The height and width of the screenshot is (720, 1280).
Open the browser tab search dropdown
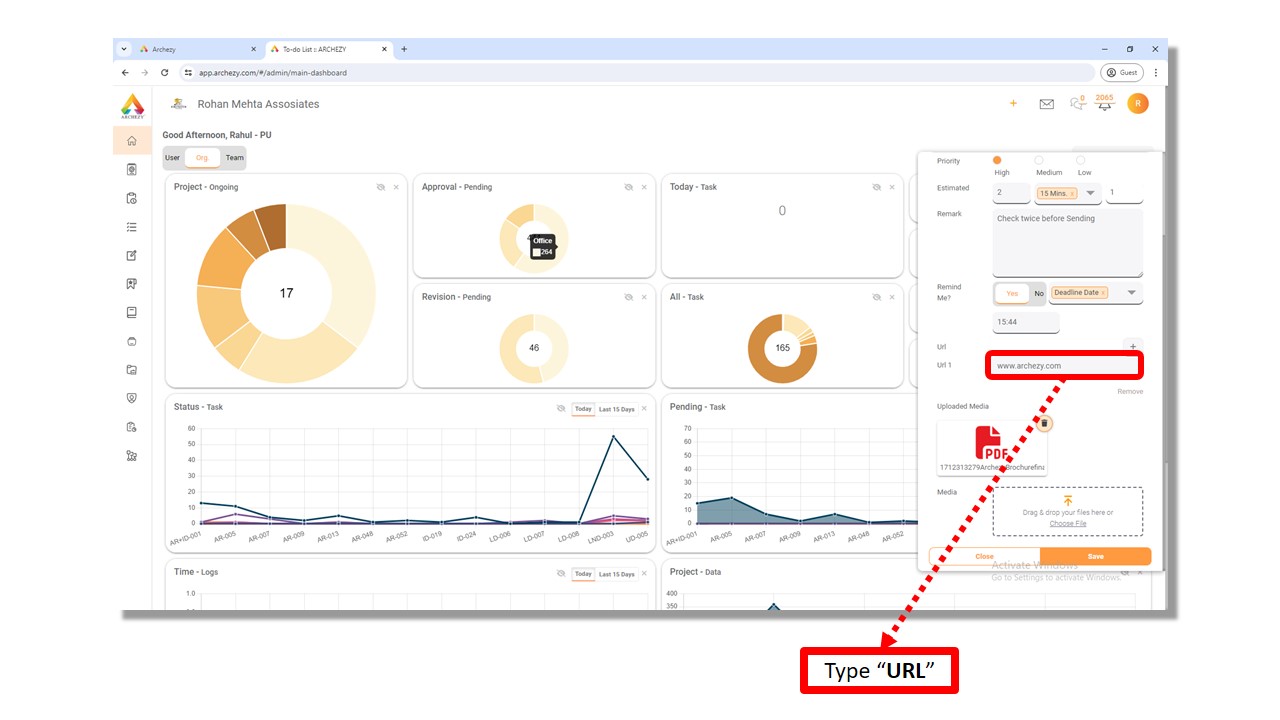tap(124, 48)
